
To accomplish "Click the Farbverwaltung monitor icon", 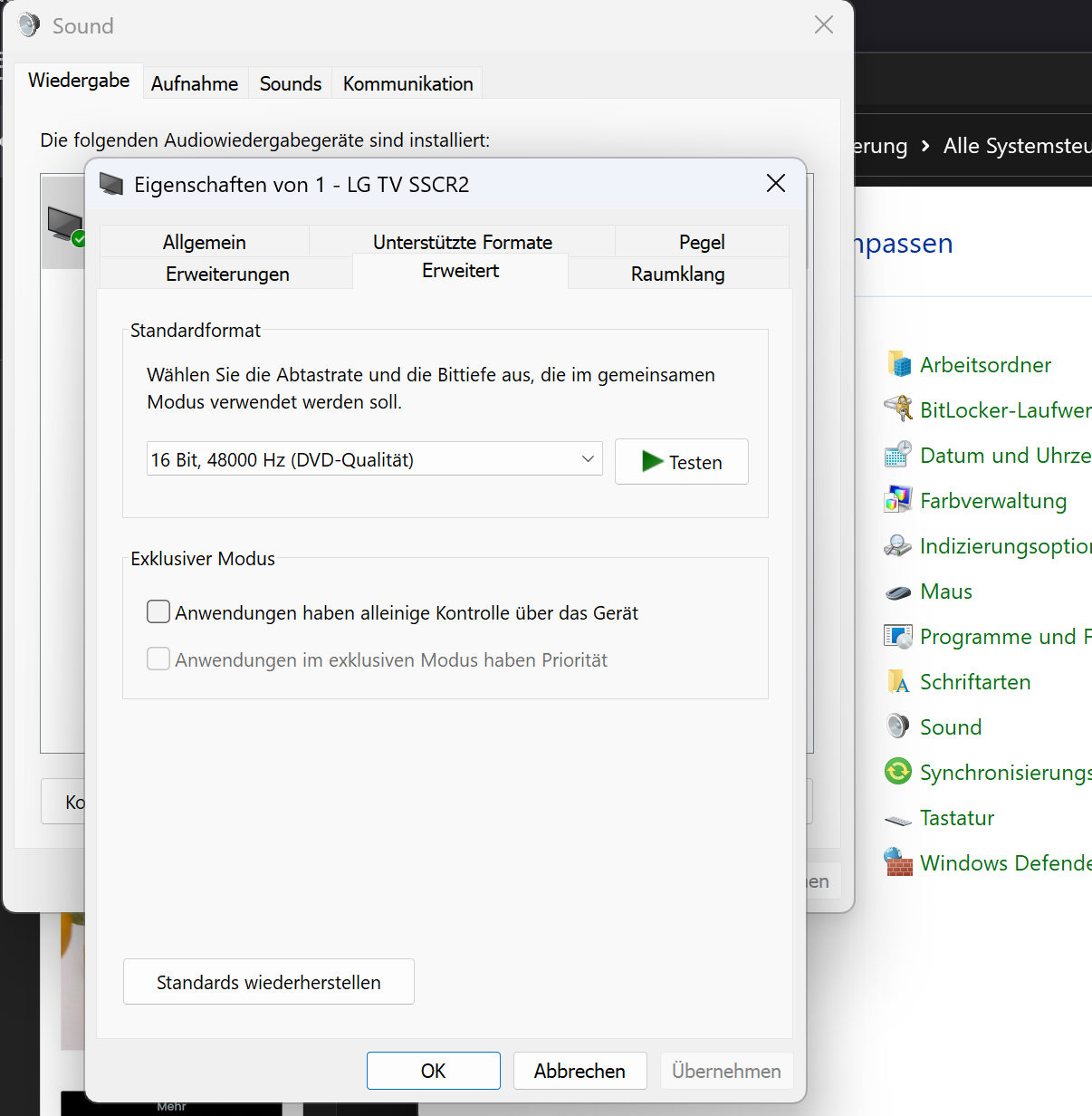I will point(898,500).
